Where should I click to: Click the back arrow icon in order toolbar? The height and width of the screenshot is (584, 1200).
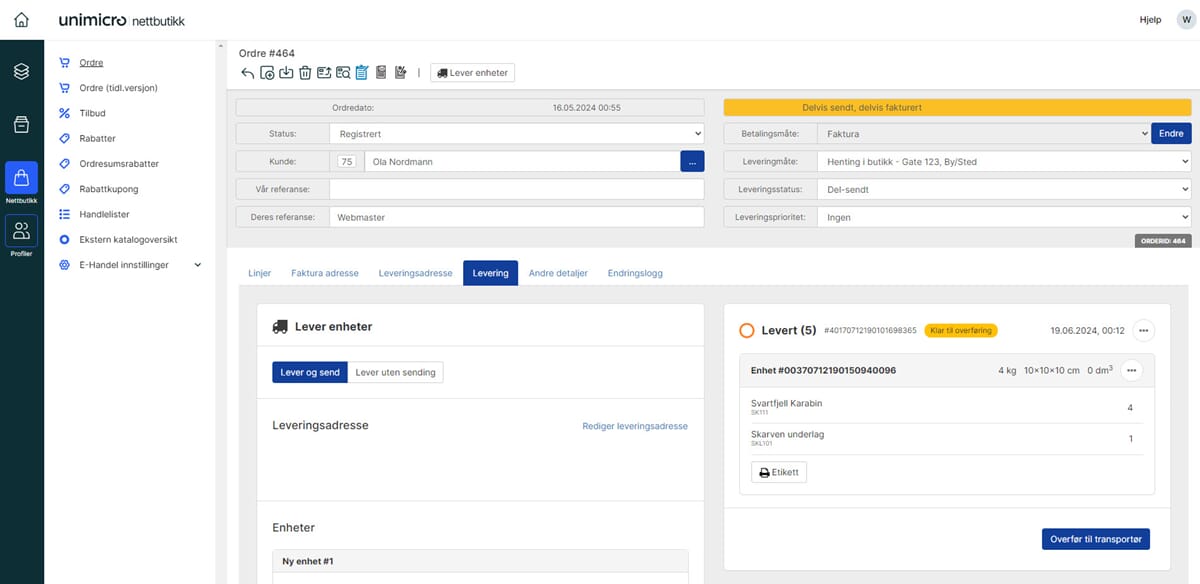(248, 73)
